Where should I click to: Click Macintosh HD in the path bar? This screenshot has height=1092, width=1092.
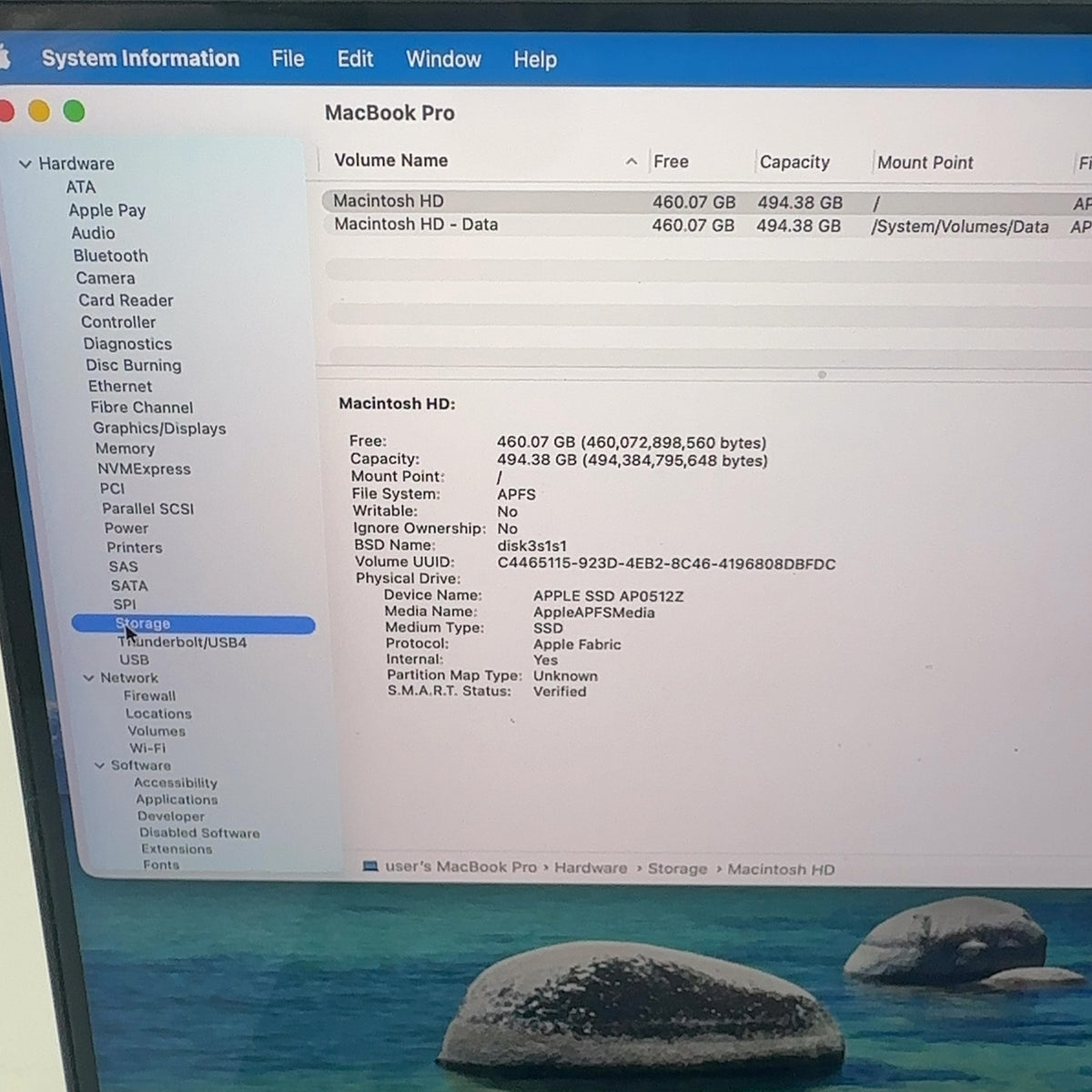tap(781, 870)
